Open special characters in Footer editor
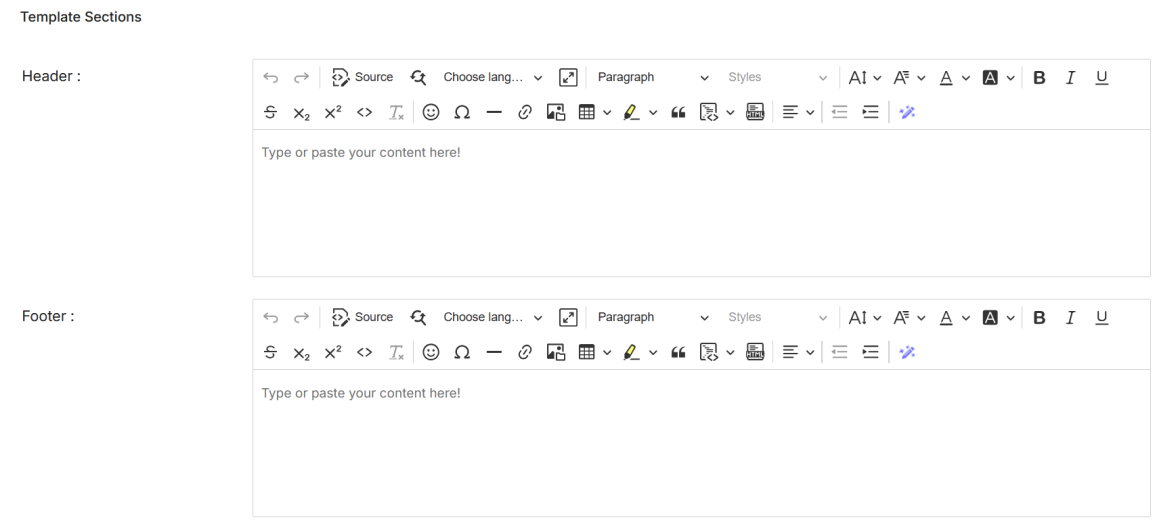This screenshot has height=528, width=1176. (462, 352)
